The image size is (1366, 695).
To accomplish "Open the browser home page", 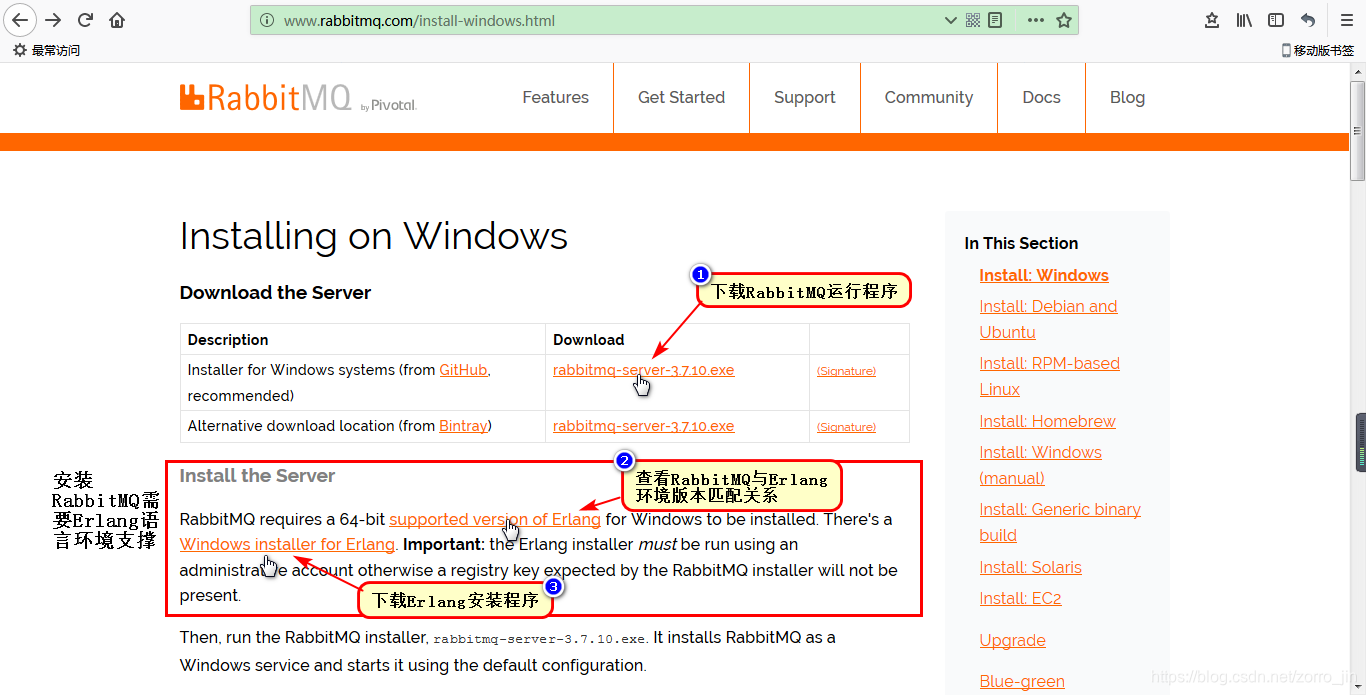I will click(117, 20).
